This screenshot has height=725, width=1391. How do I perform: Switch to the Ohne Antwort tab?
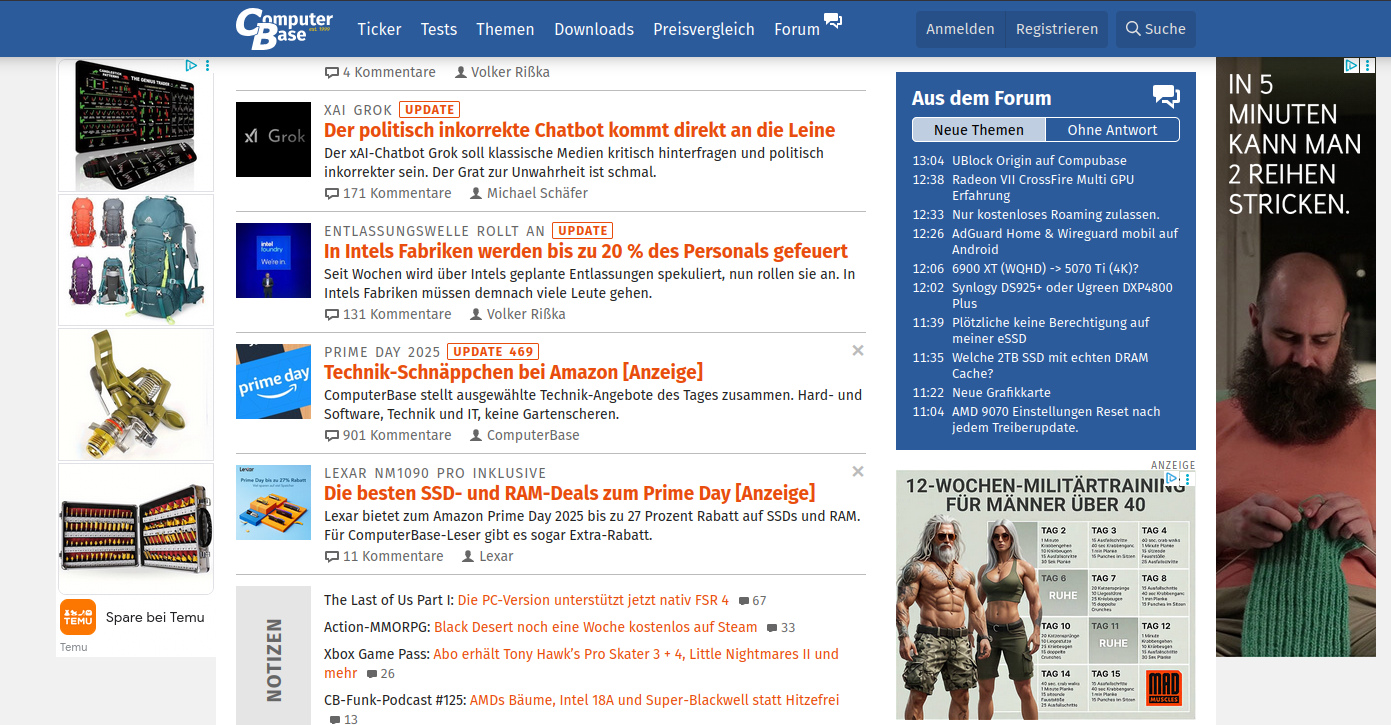click(x=1112, y=130)
